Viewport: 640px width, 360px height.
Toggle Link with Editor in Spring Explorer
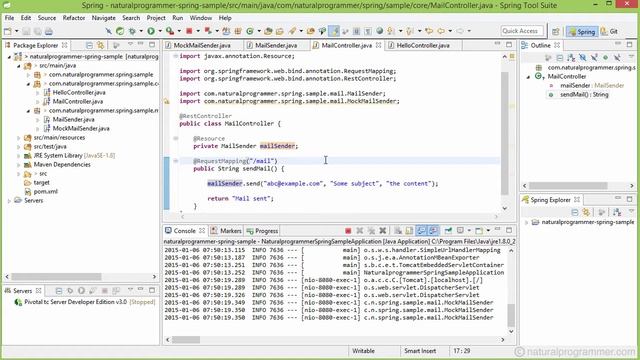pos(586,212)
